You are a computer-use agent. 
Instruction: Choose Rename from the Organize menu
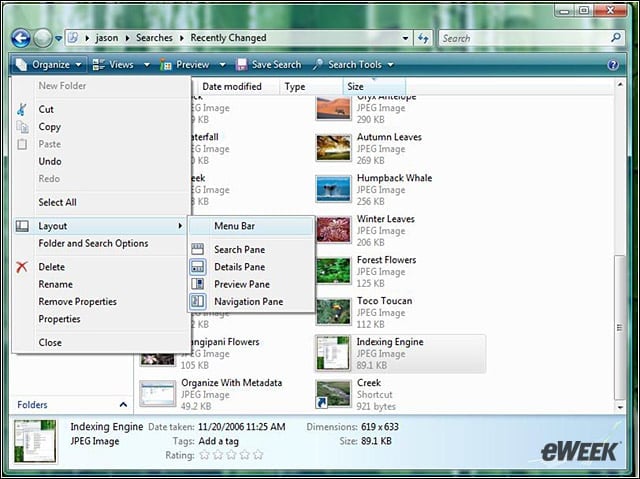(102, 284)
